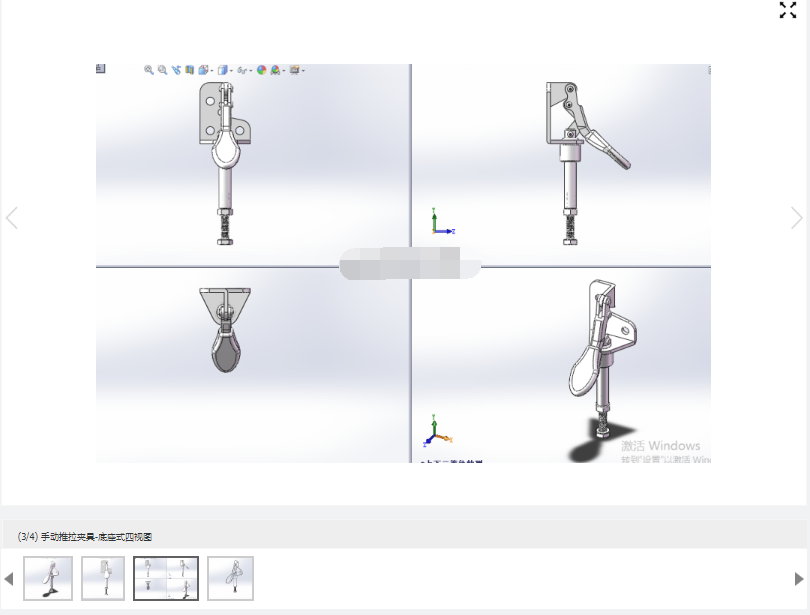
Task: Click the View Orientation cube icon
Action: coord(204,70)
